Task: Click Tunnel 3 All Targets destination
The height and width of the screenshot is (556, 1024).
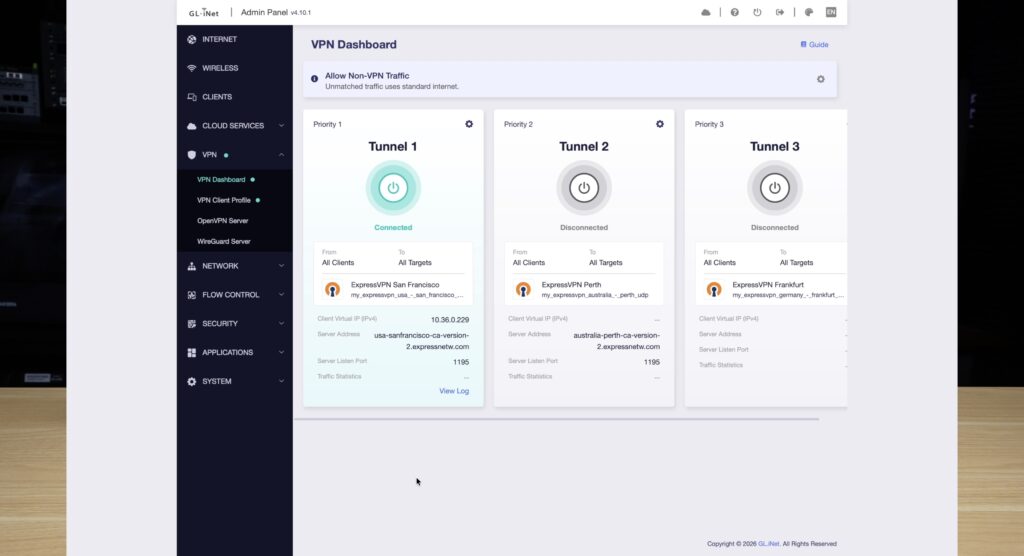Action: point(796,263)
